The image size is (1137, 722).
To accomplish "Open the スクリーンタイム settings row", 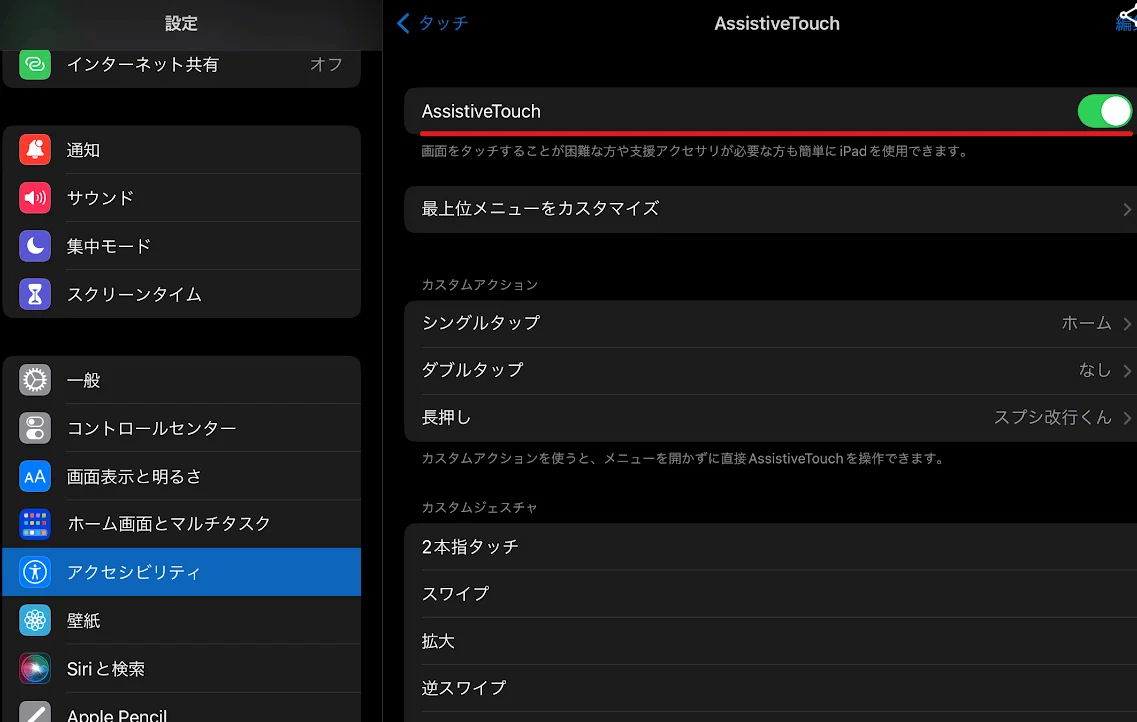I will pos(182,294).
